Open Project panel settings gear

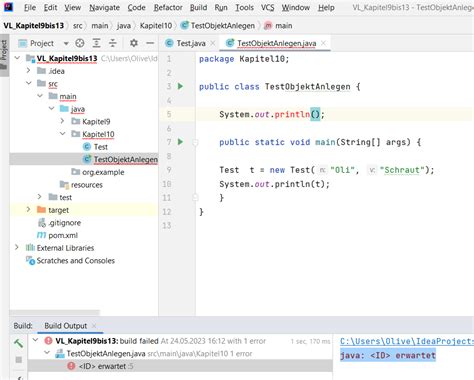[x=134, y=43]
